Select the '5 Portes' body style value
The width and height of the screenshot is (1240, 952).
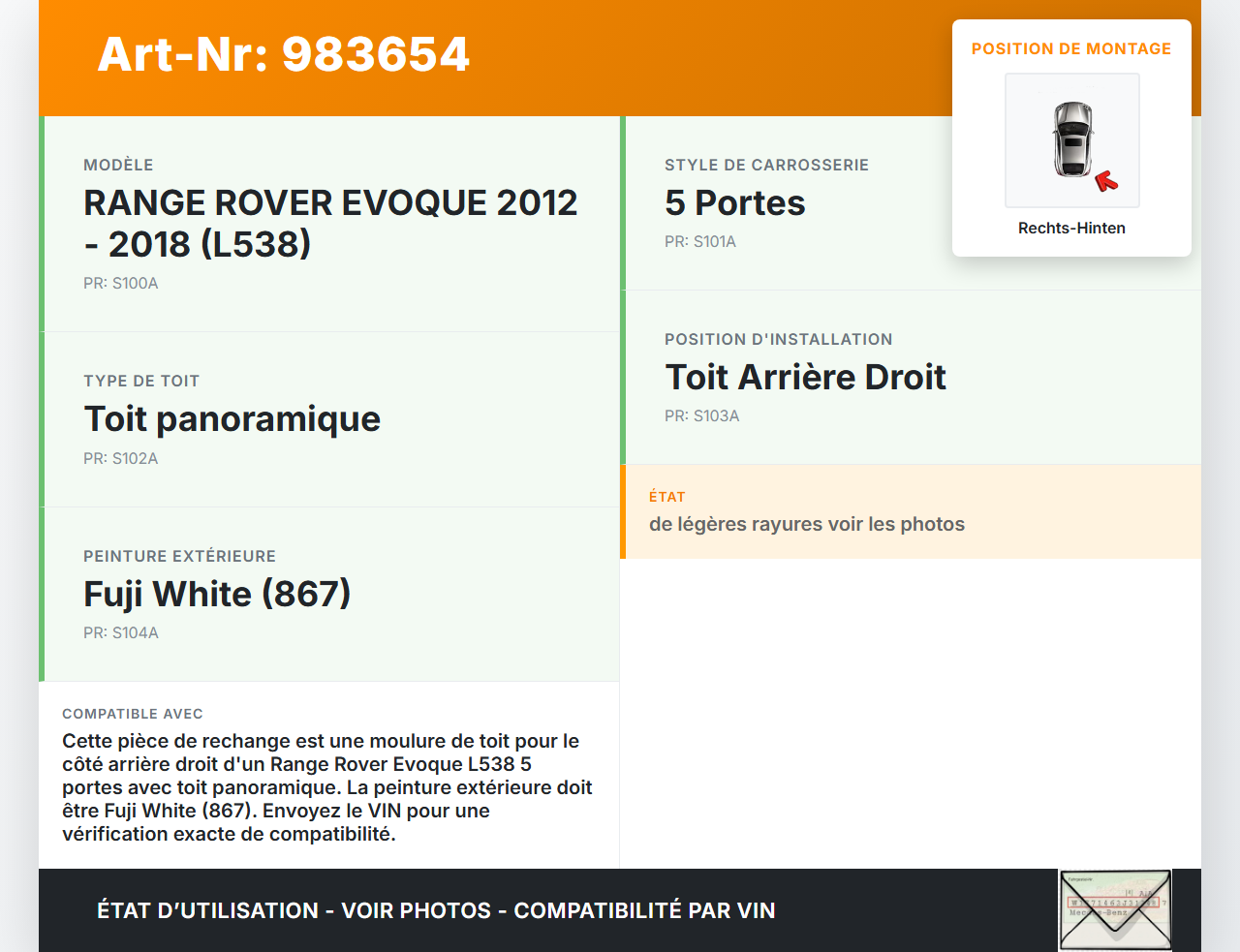735,203
